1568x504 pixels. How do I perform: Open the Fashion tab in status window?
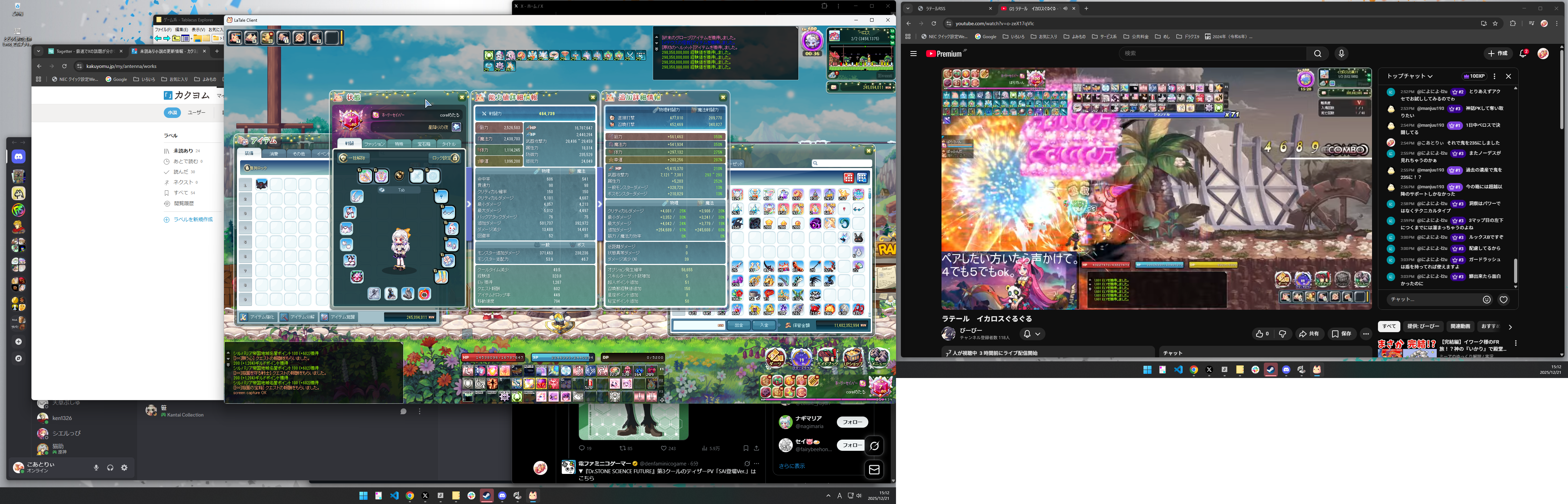tap(374, 144)
